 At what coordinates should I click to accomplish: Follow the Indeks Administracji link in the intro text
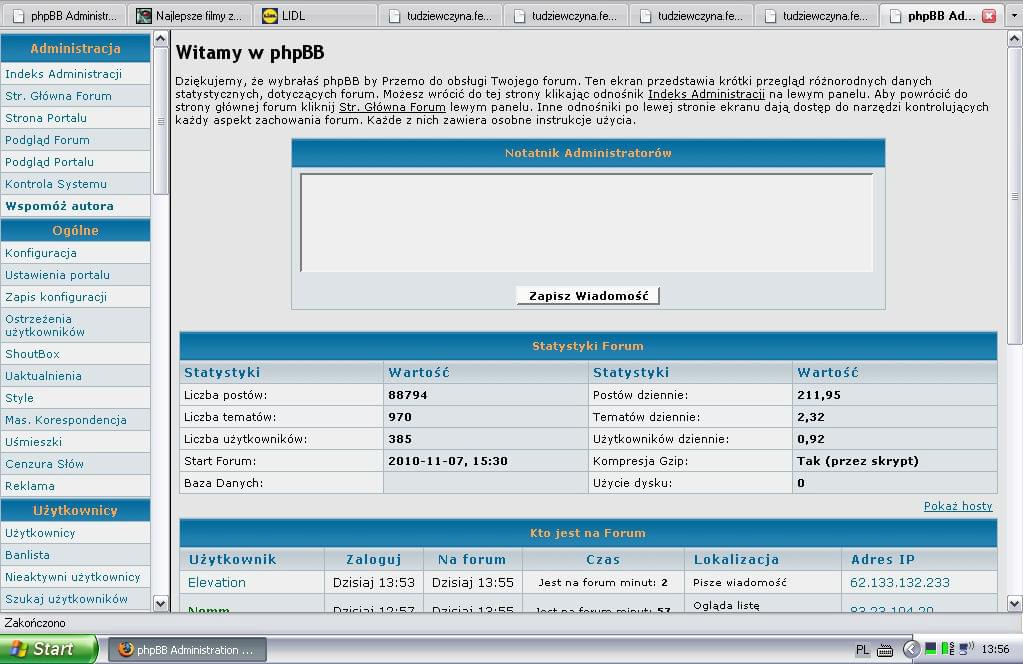pyautogui.click(x=706, y=94)
